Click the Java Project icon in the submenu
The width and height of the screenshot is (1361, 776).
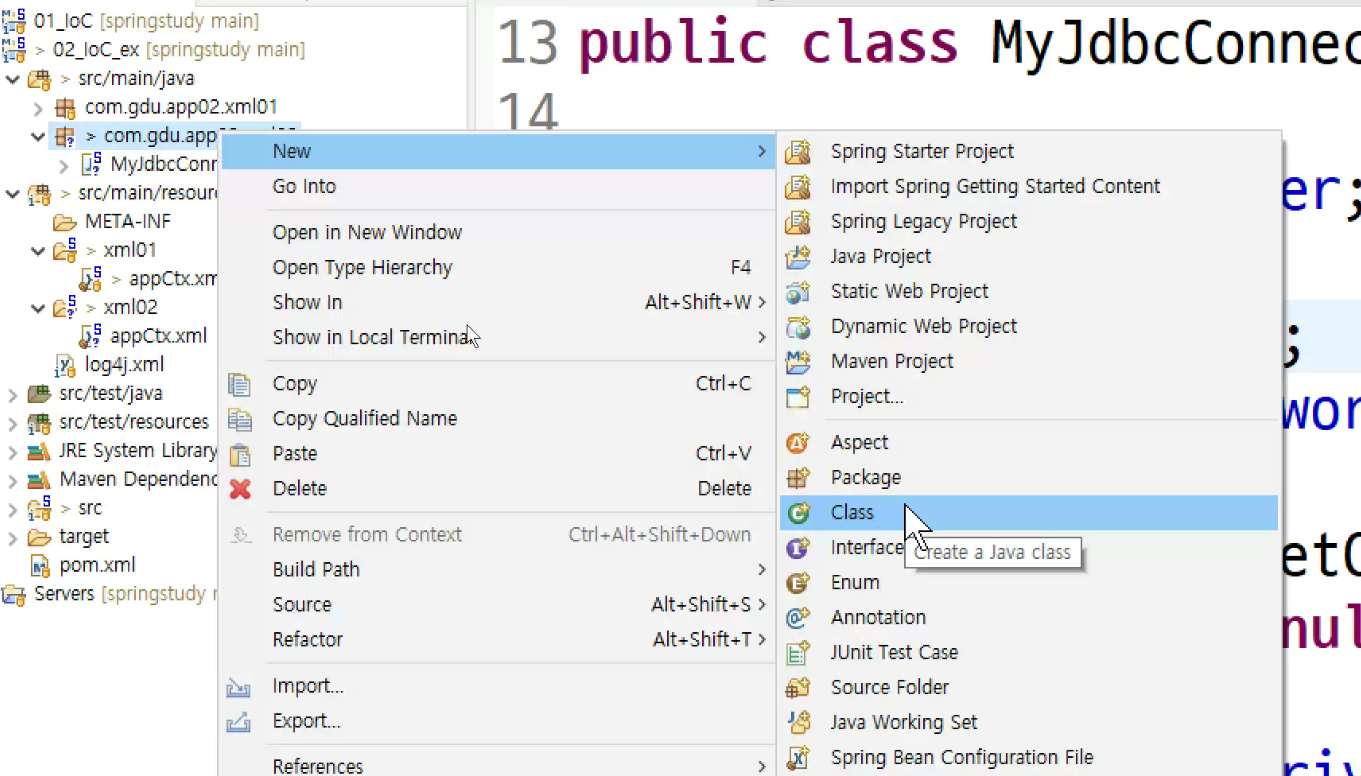point(797,257)
